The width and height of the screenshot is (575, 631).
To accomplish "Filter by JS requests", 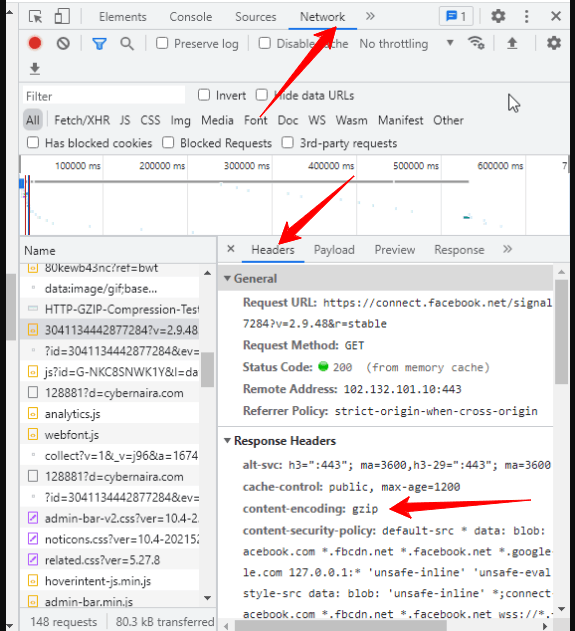I will (125, 120).
